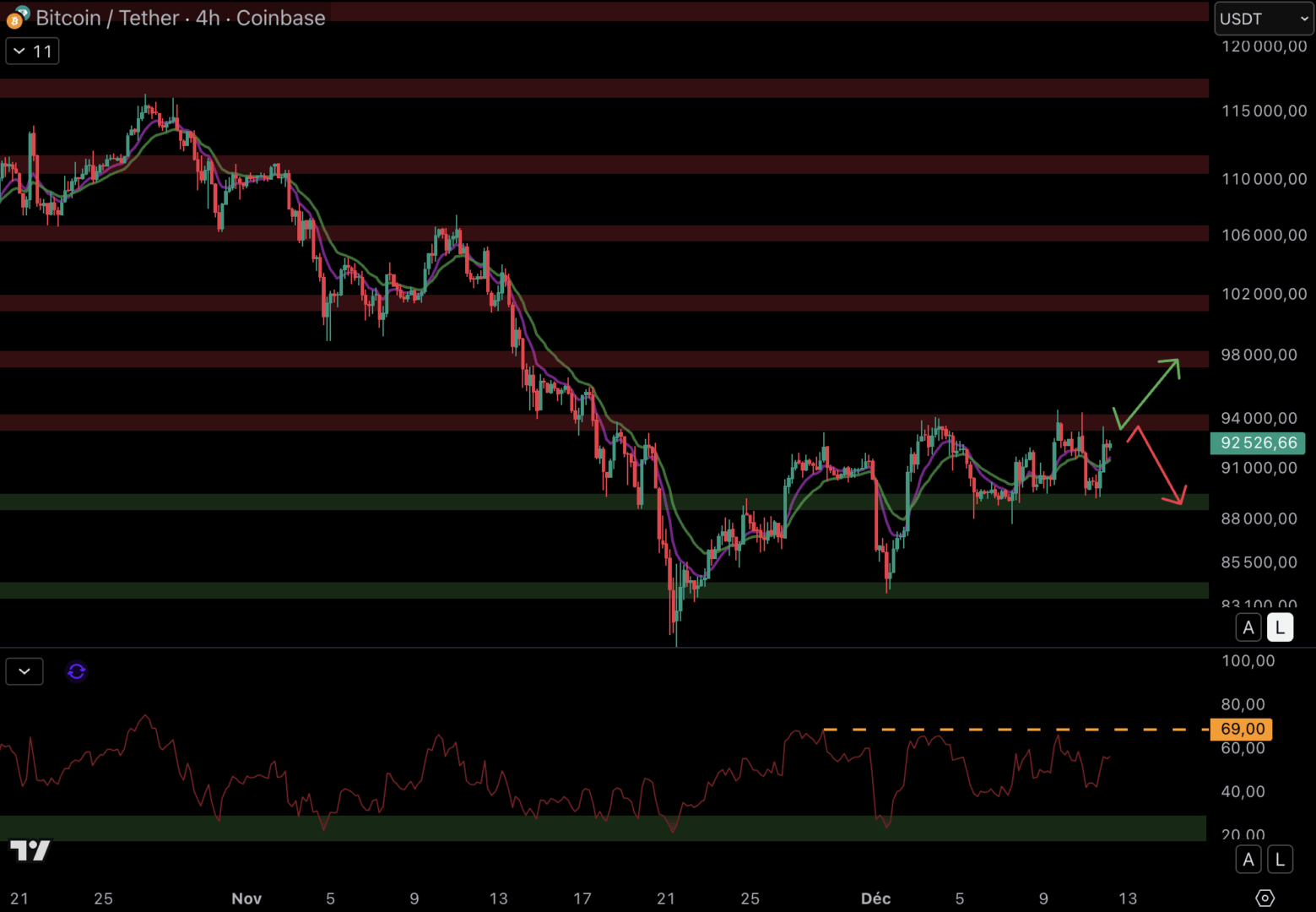Click the Déc label on time axis
Screen dimensions: 1316x912
point(875,898)
